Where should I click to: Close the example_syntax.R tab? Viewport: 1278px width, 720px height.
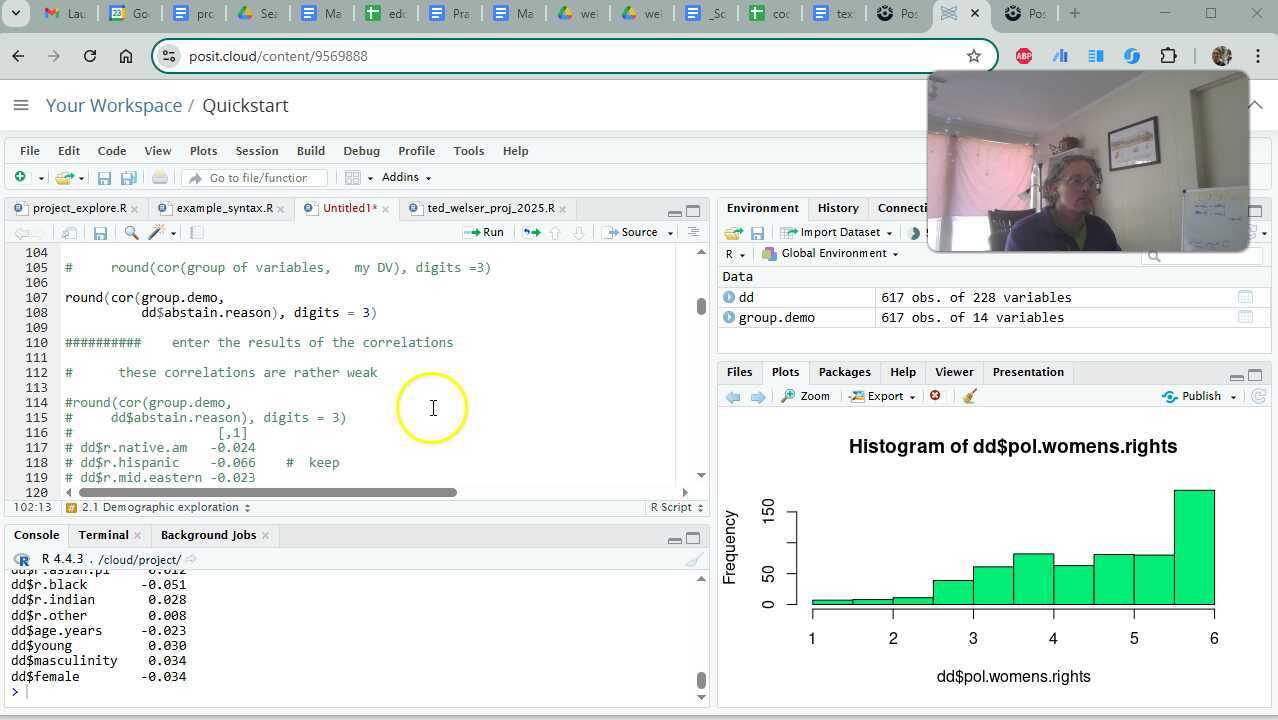[281, 209]
